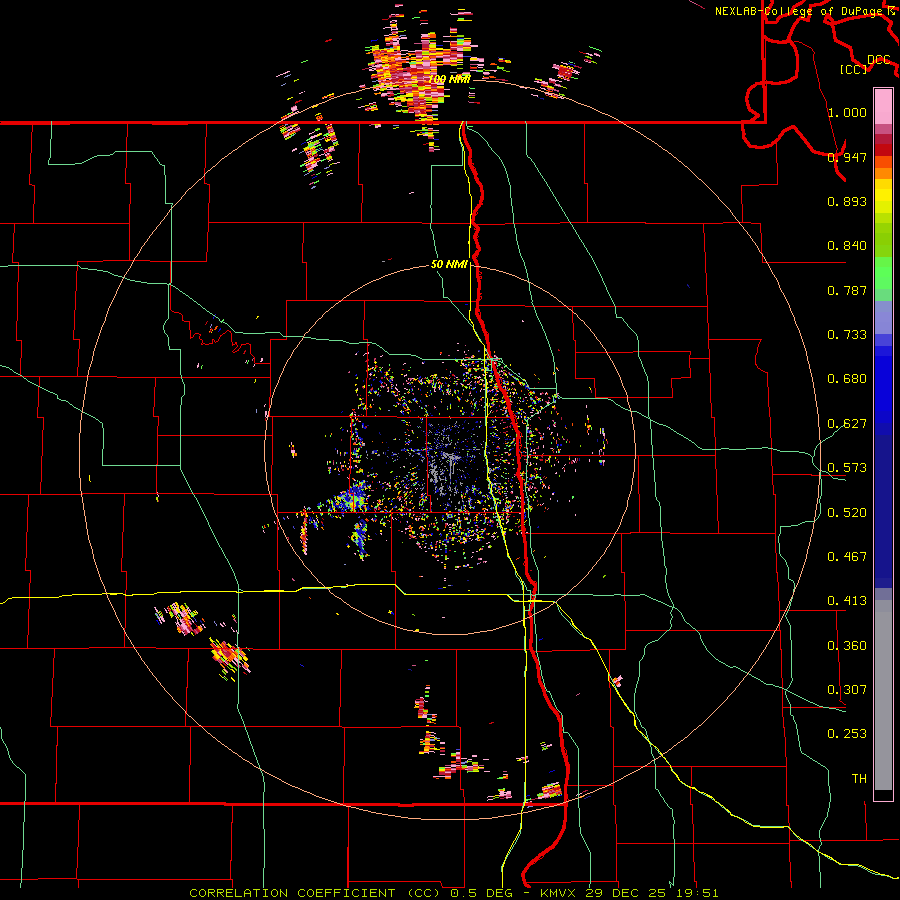Image resolution: width=900 pixels, height=900 pixels.
Task: Select the 0.733 legend value
Action: pyautogui.click(x=847, y=335)
